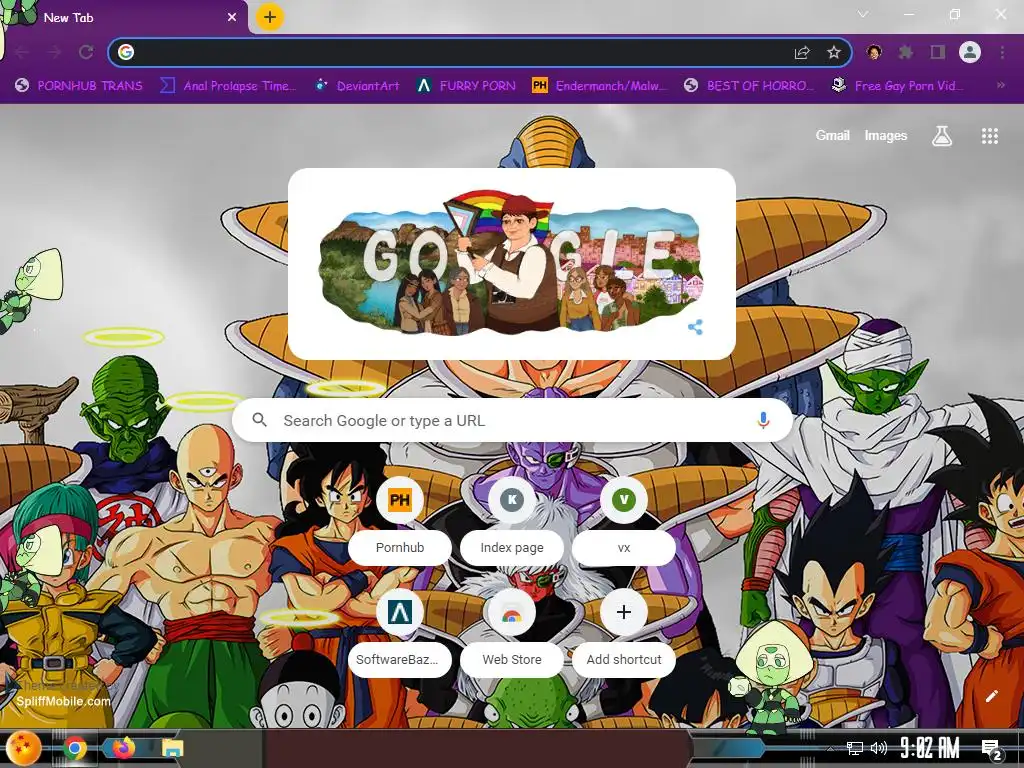
Task: Select the New Tab tab
Action: 124,18
